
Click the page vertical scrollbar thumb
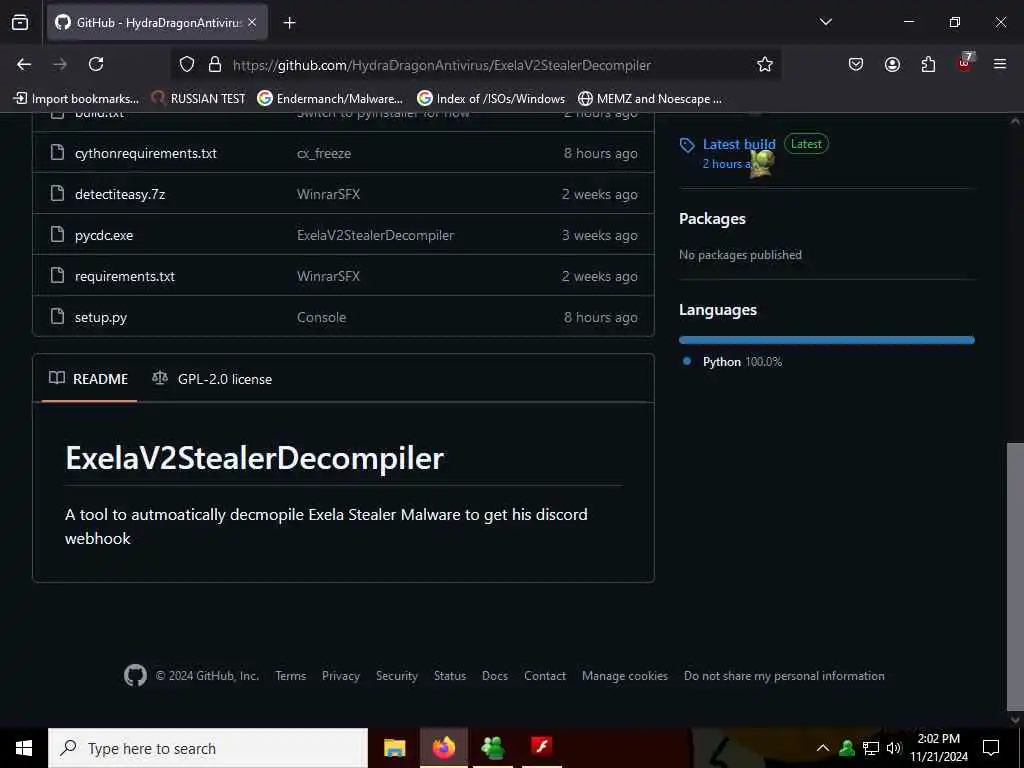(1015, 576)
